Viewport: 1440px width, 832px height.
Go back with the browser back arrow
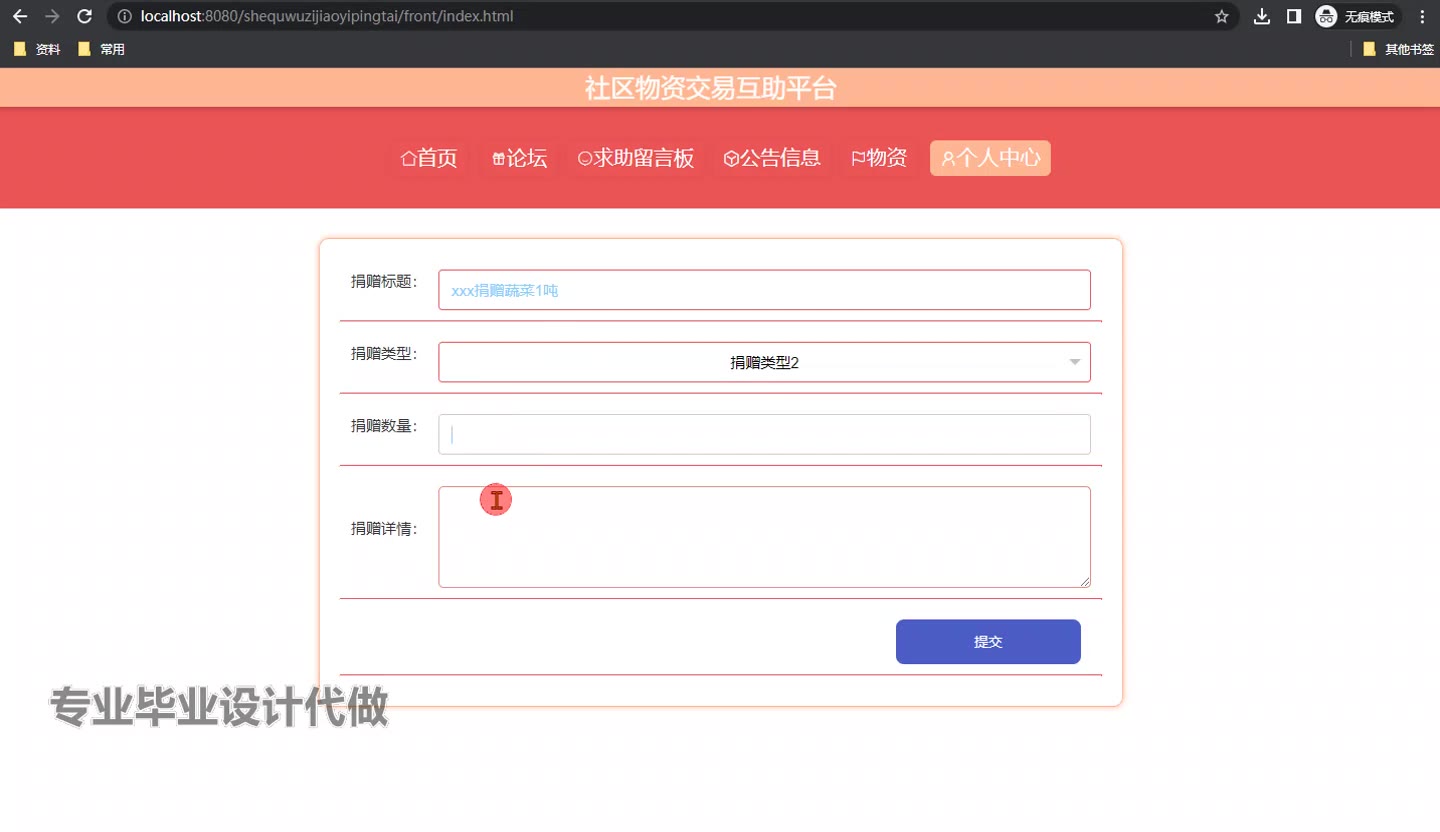click(20, 16)
